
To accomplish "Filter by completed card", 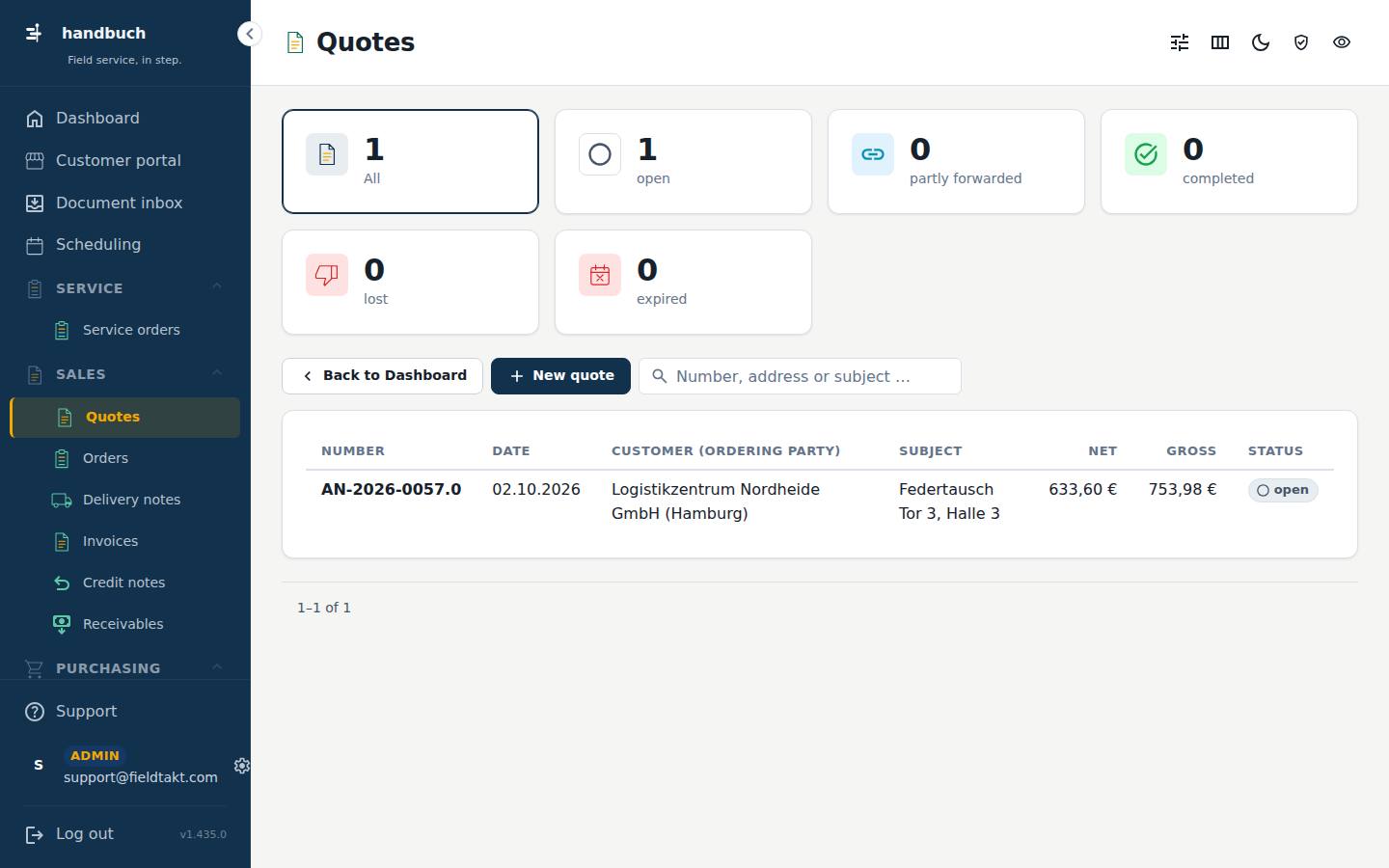I will click(1229, 161).
